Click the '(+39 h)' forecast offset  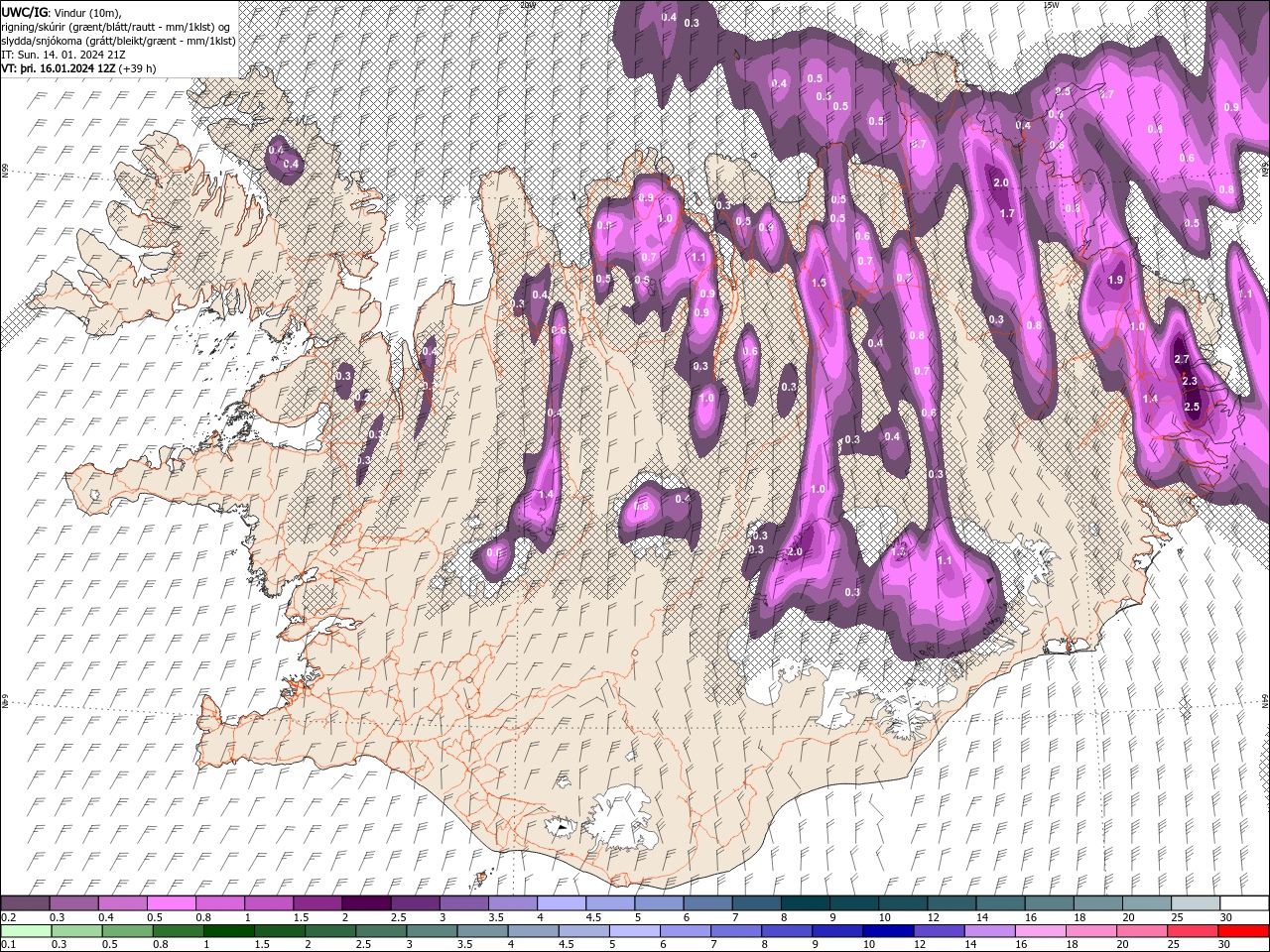tap(137, 68)
